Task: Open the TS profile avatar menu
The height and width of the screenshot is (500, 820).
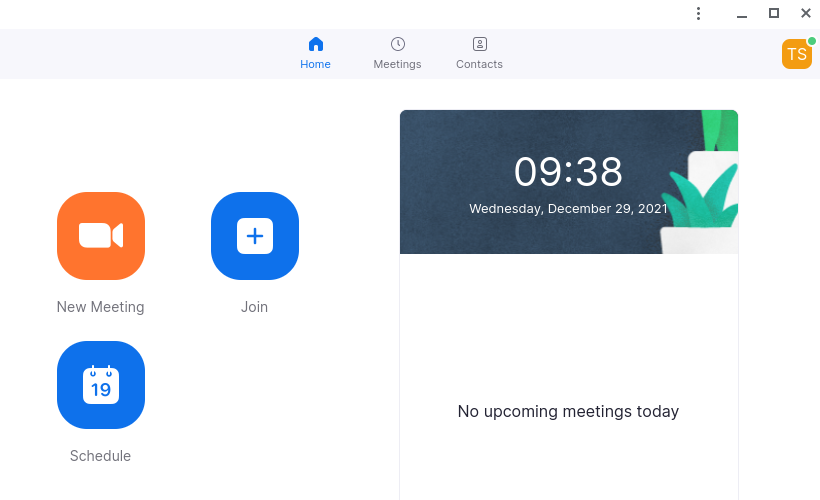Action: 796,54
